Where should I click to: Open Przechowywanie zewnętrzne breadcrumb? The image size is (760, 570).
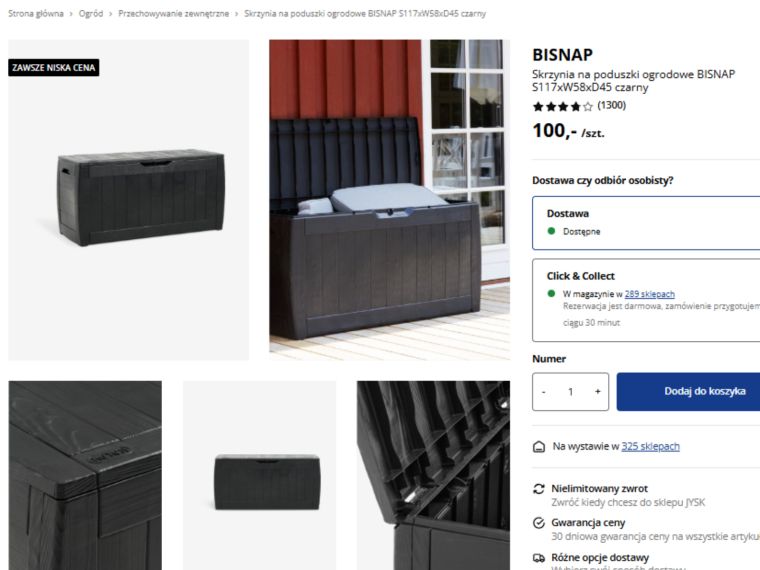pyautogui.click(x=174, y=14)
